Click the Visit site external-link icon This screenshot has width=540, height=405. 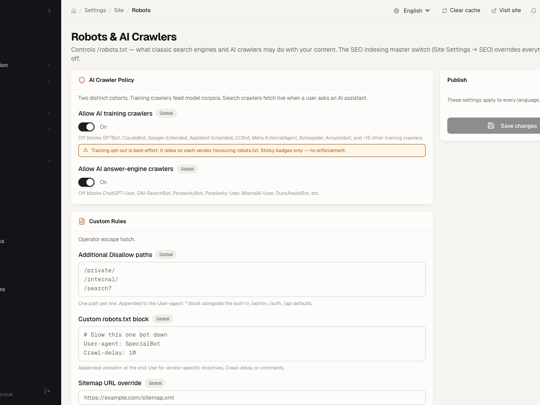point(494,11)
